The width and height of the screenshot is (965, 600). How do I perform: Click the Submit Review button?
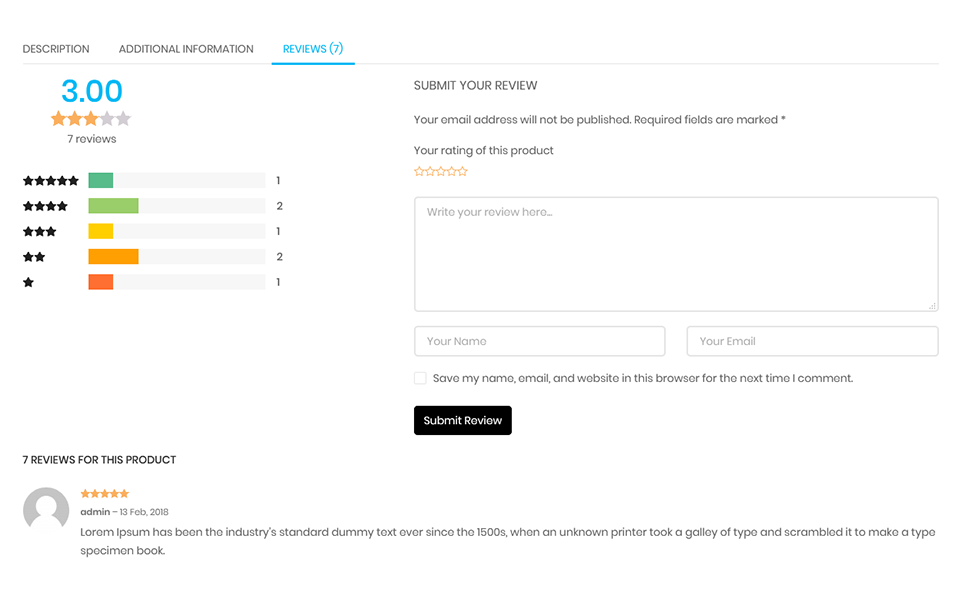coord(463,420)
